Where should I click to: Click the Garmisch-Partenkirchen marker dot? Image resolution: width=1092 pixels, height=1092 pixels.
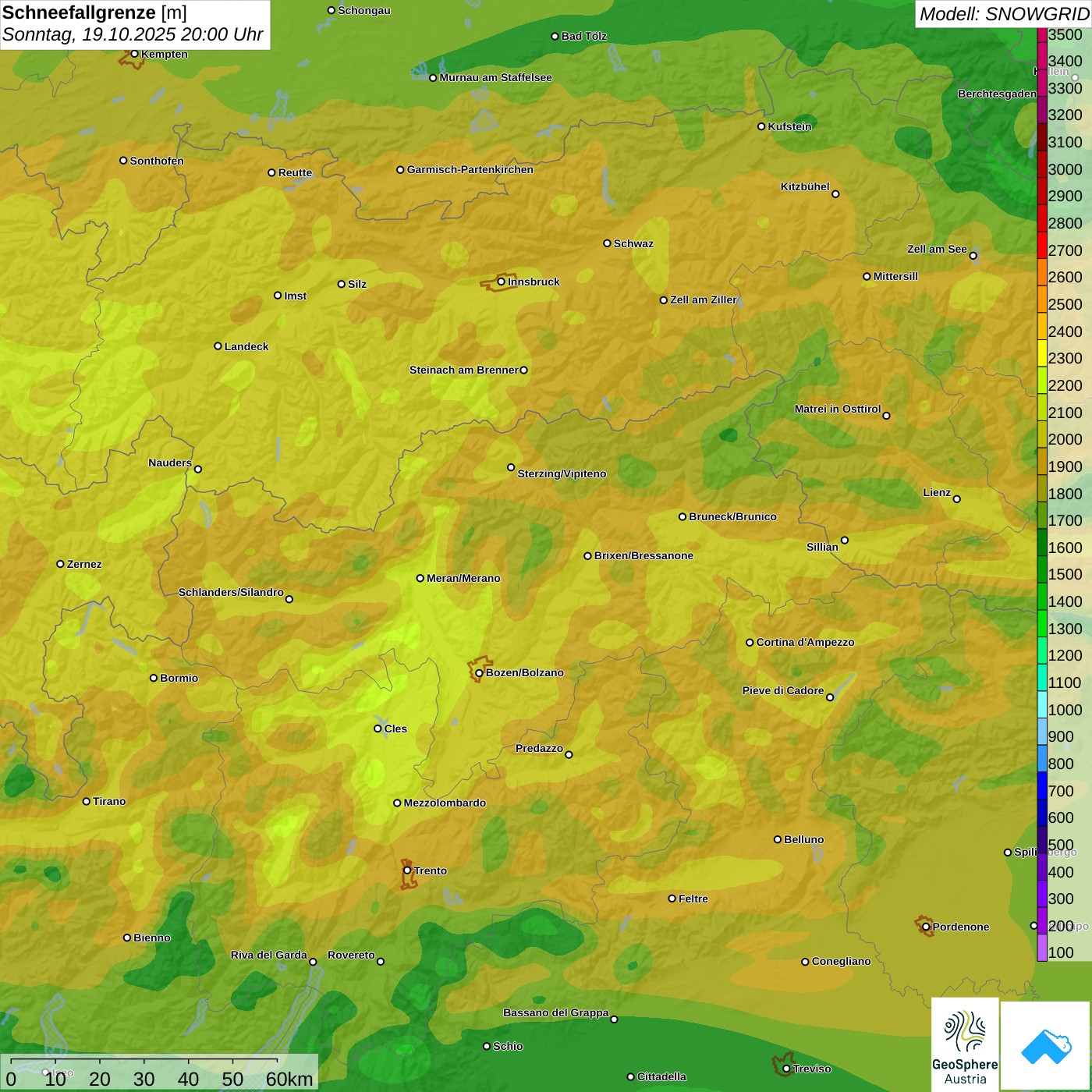click(x=400, y=170)
